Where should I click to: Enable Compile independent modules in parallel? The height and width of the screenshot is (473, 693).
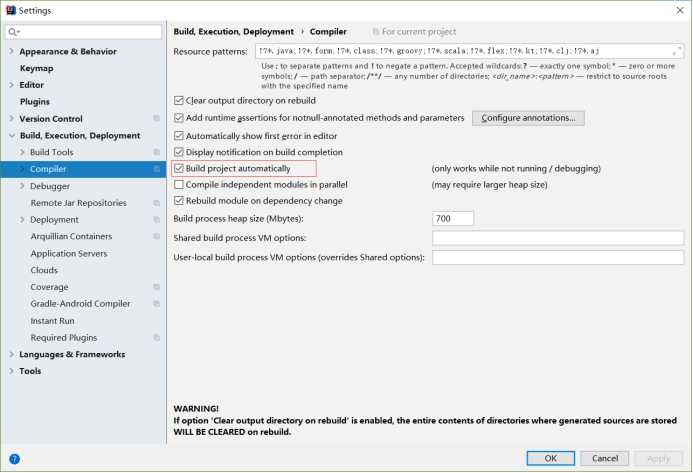179,184
